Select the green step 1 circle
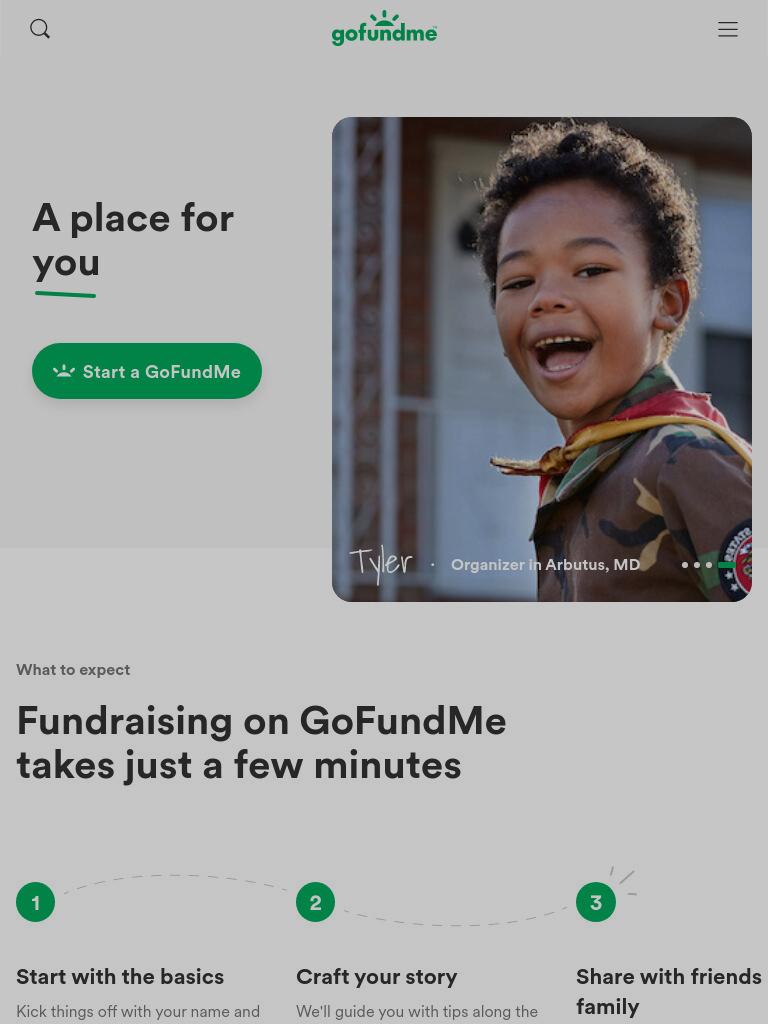This screenshot has width=768, height=1024. (35, 902)
